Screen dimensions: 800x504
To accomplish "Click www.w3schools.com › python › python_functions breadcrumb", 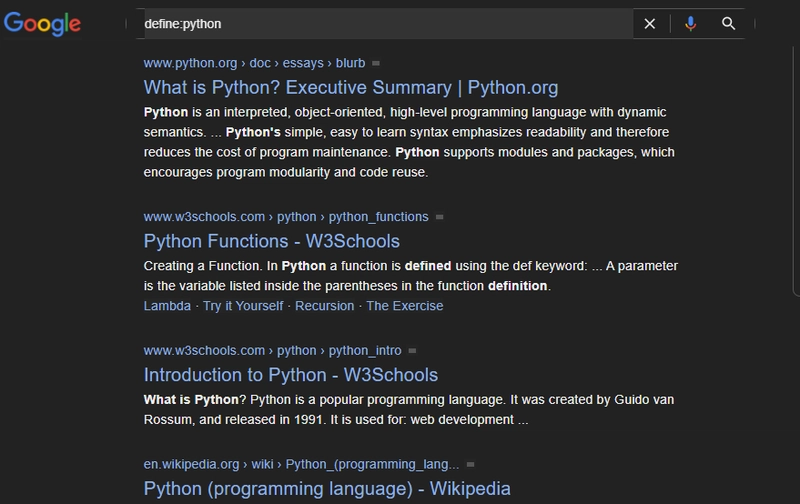I will (286, 217).
